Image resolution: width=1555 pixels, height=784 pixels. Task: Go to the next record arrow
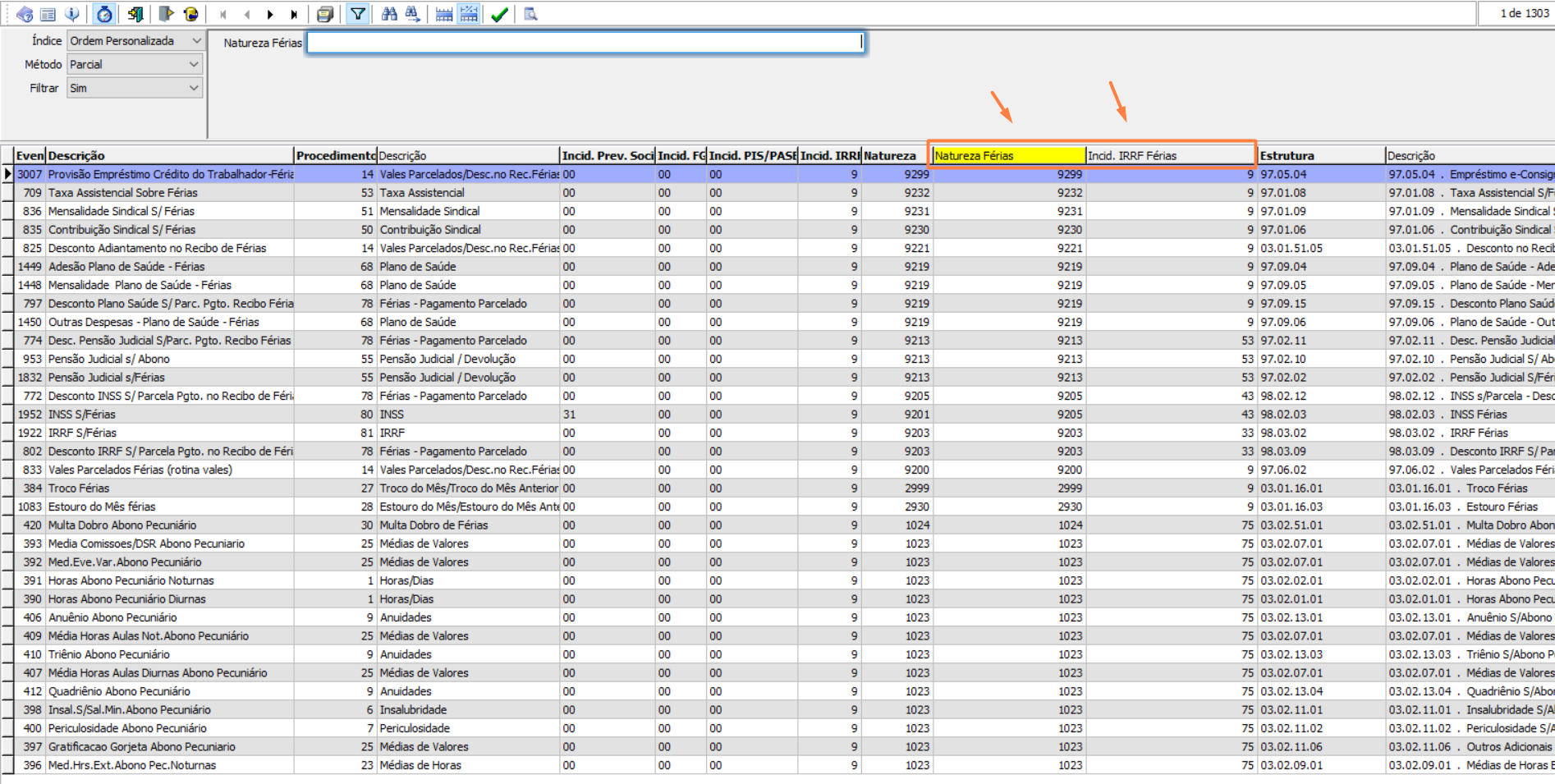point(270,14)
